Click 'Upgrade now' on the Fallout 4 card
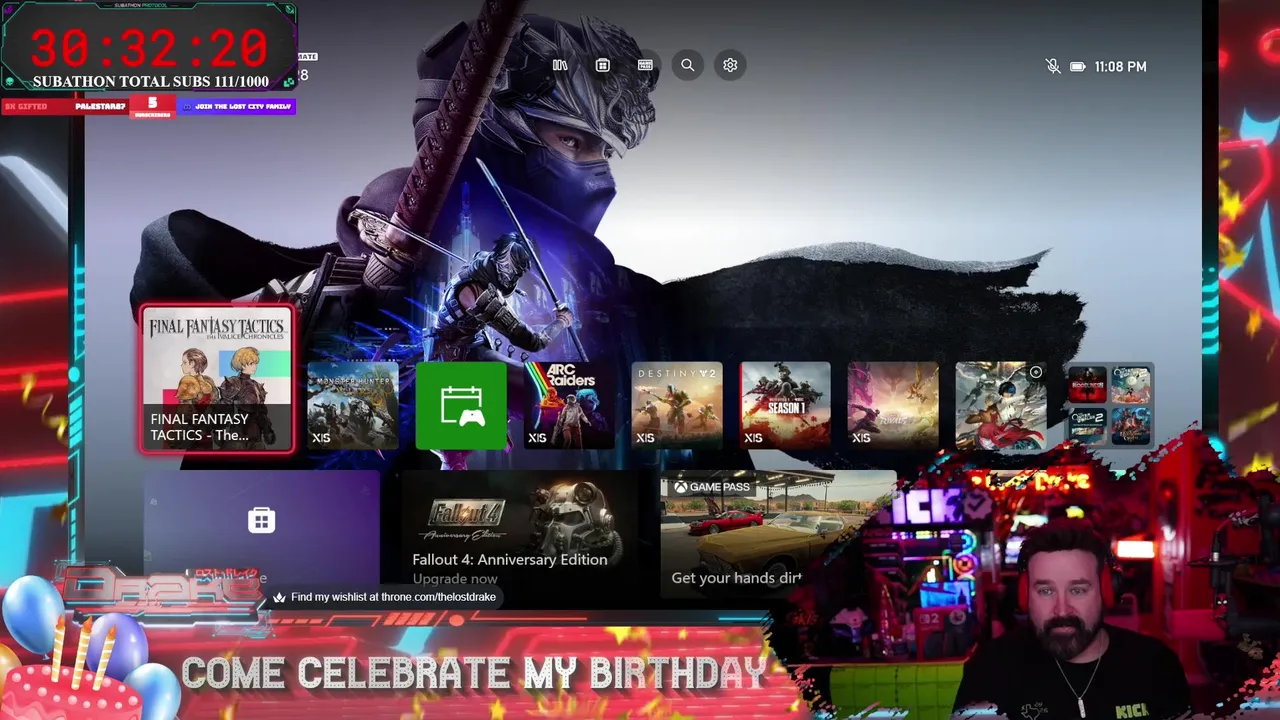Image resolution: width=1280 pixels, height=720 pixels. (x=455, y=579)
